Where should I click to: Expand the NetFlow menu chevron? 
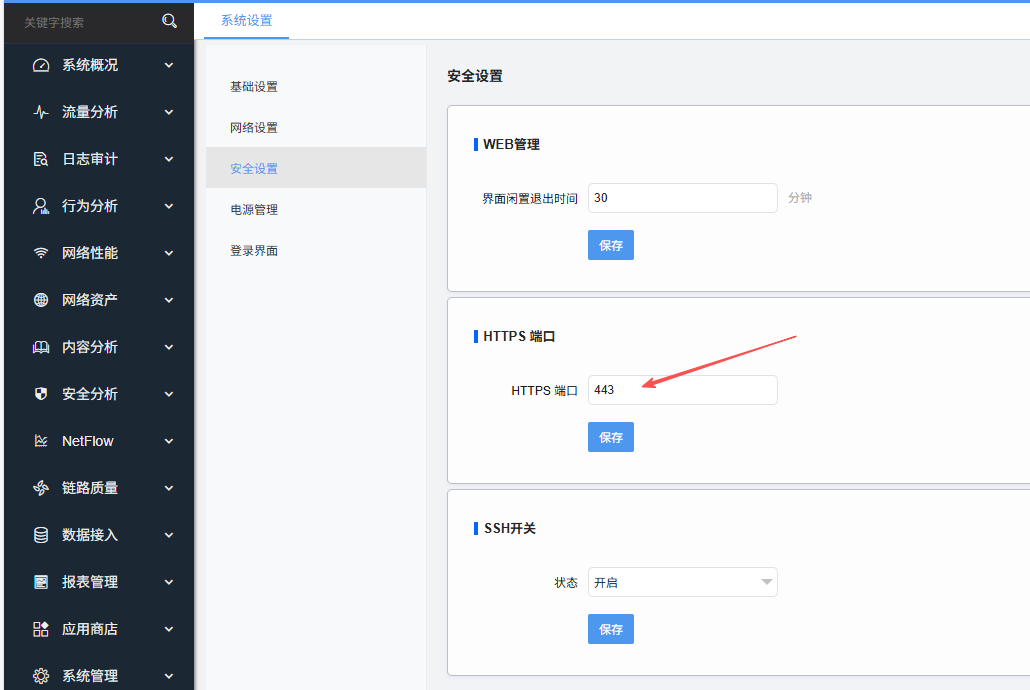coord(169,441)
